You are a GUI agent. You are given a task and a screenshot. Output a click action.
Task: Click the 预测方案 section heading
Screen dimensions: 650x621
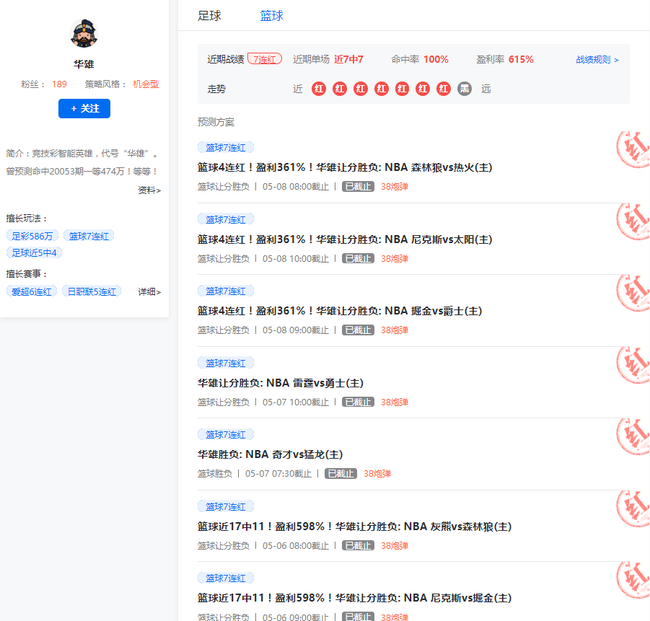216,122
